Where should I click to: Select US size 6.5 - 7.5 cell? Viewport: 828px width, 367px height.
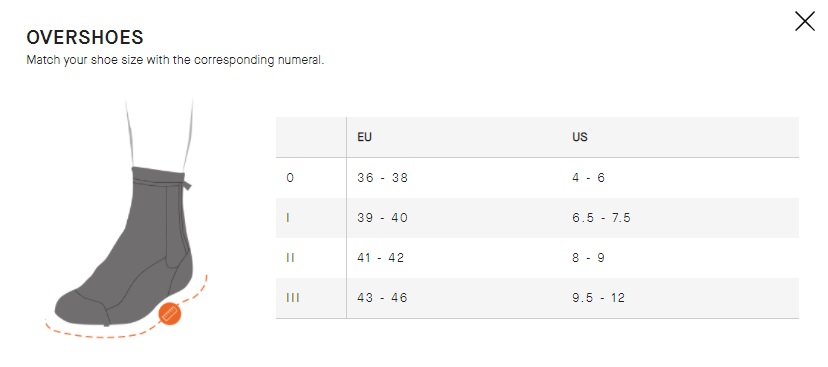coord(601,218)
